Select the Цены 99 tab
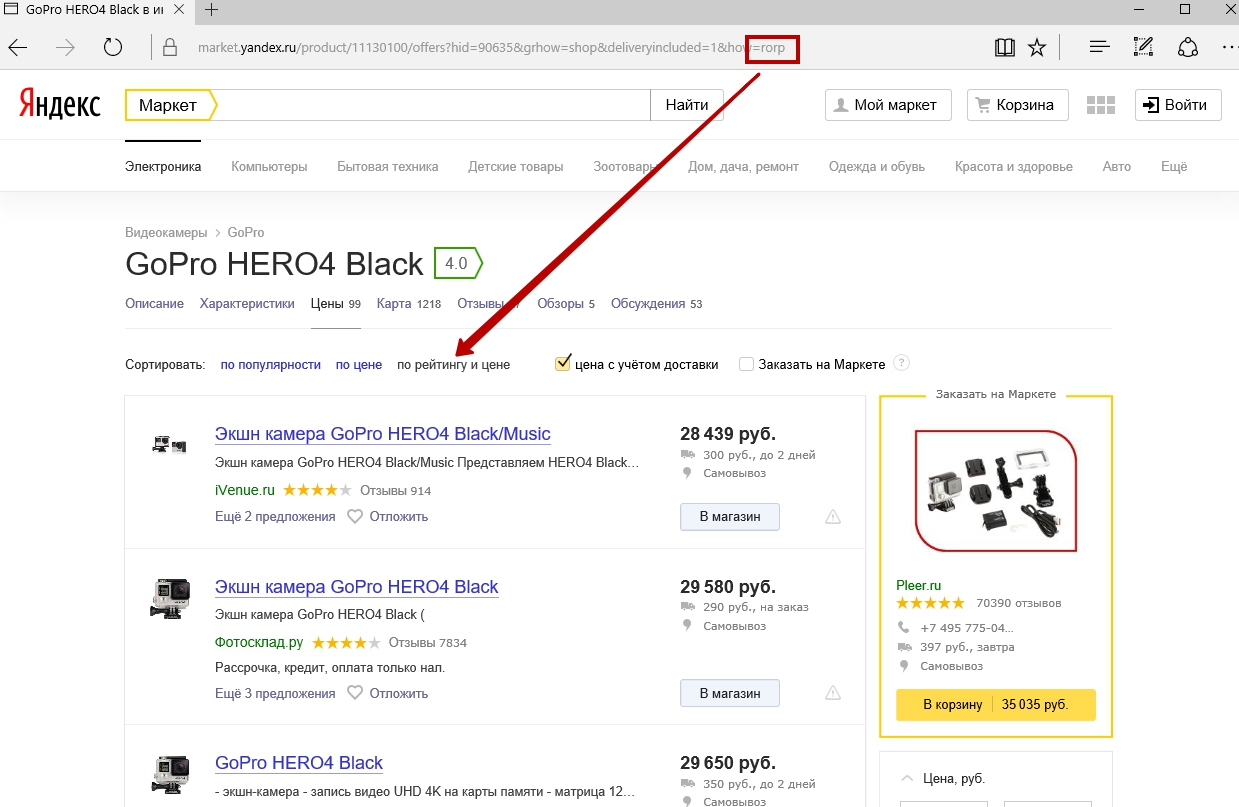The width and height of the screenshot is (1239, 807). click(336, 303)
